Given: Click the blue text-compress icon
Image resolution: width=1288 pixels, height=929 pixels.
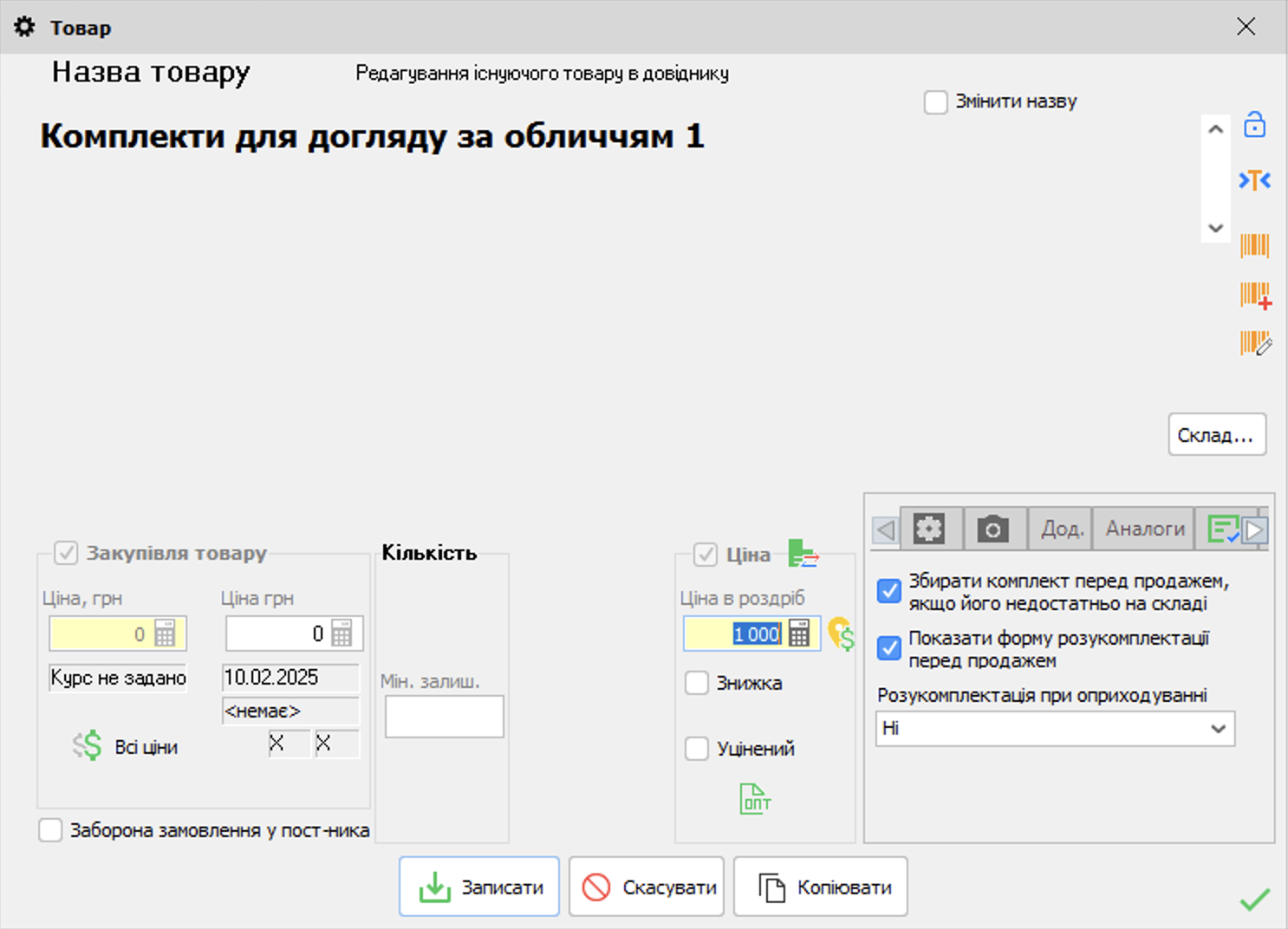Looking at the screenshot, I should tap(1254, 180).
